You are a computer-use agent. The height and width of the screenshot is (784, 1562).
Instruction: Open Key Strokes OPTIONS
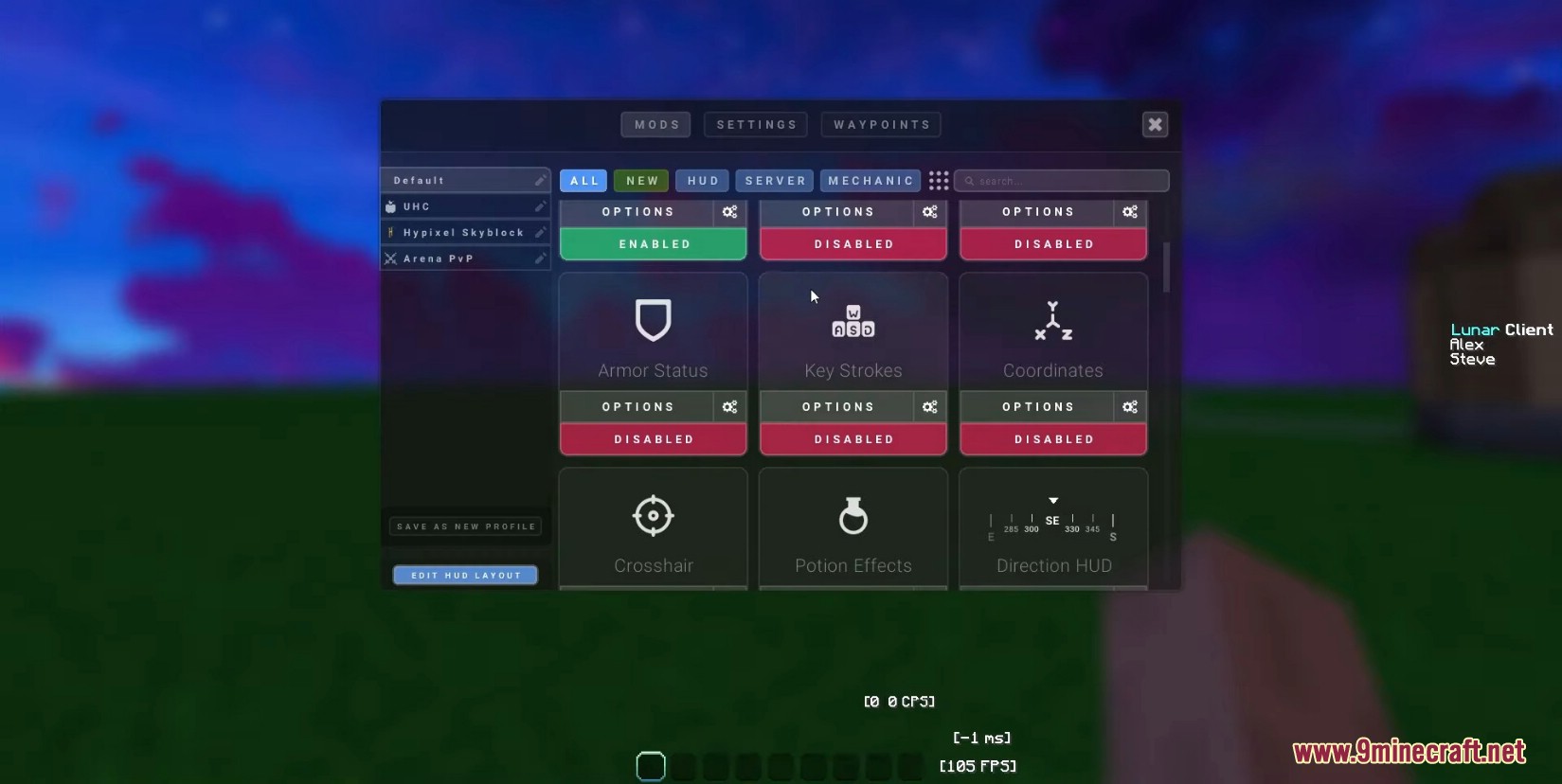(837, 406)
